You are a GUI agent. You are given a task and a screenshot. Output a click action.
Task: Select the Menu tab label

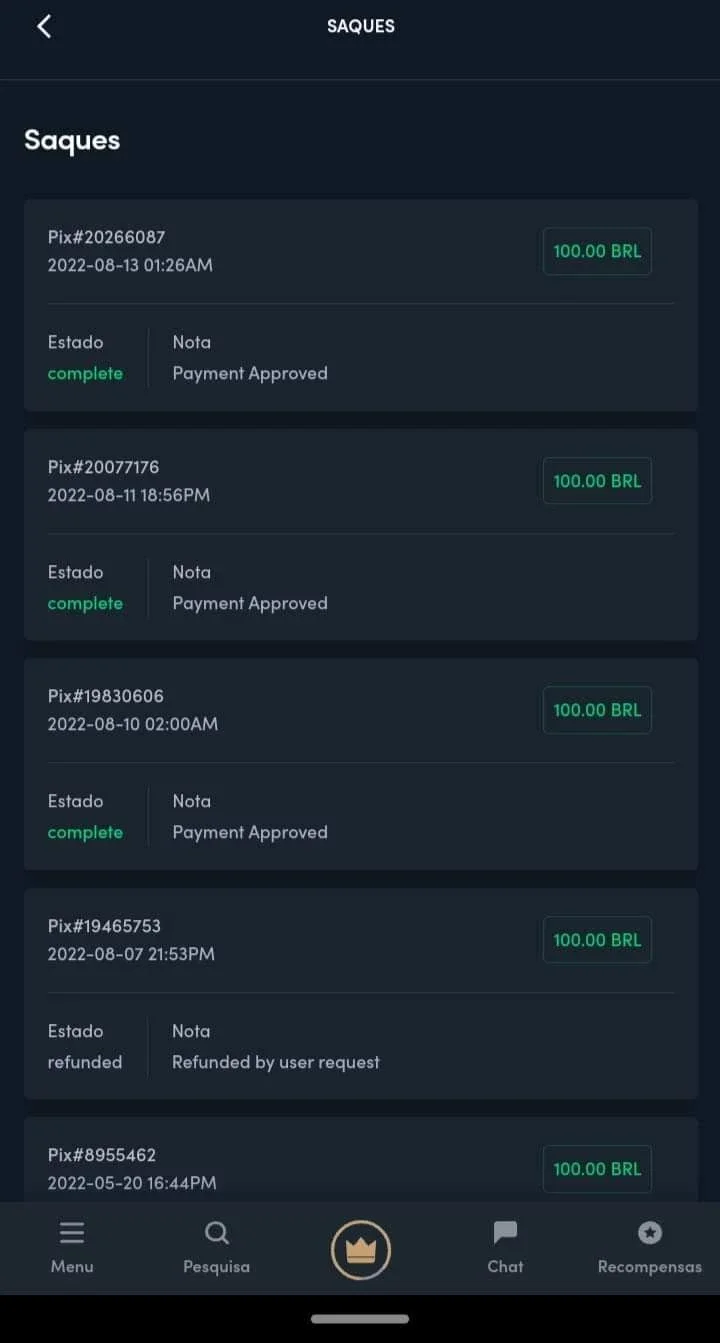click(72, 1267)
